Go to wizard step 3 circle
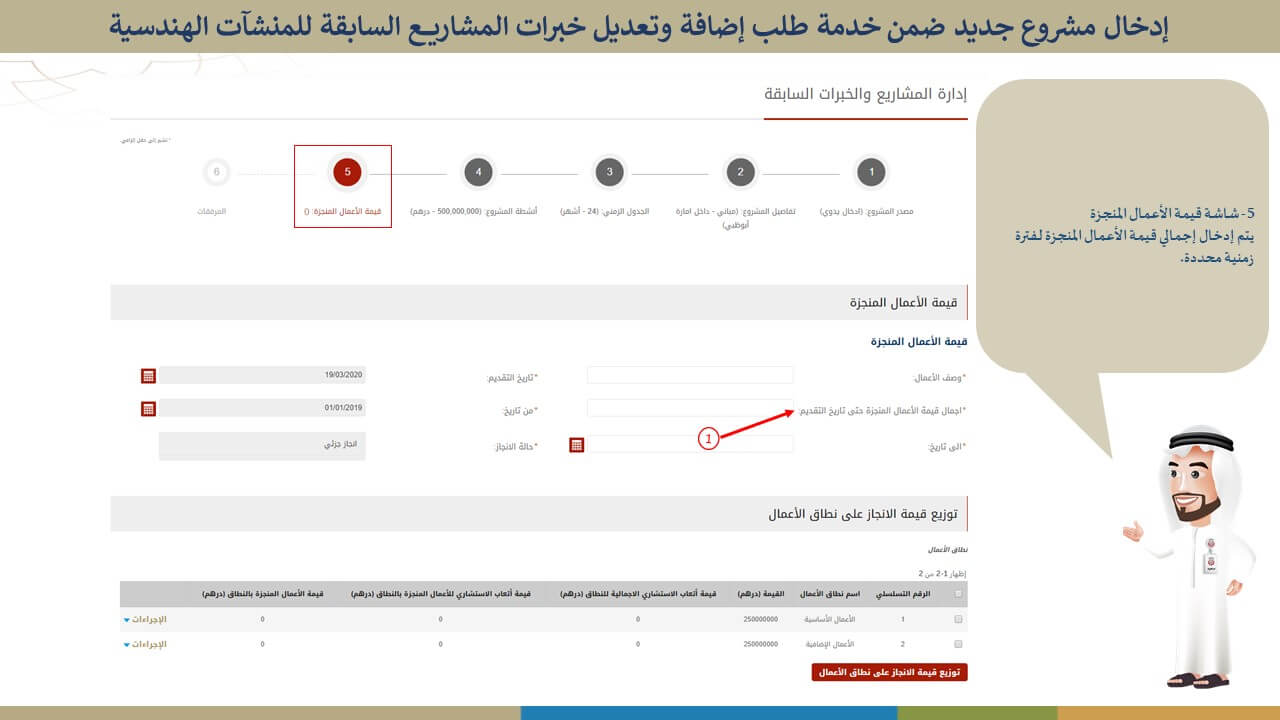The width and height of the screenshot is (1280, 720). [609, 172]
